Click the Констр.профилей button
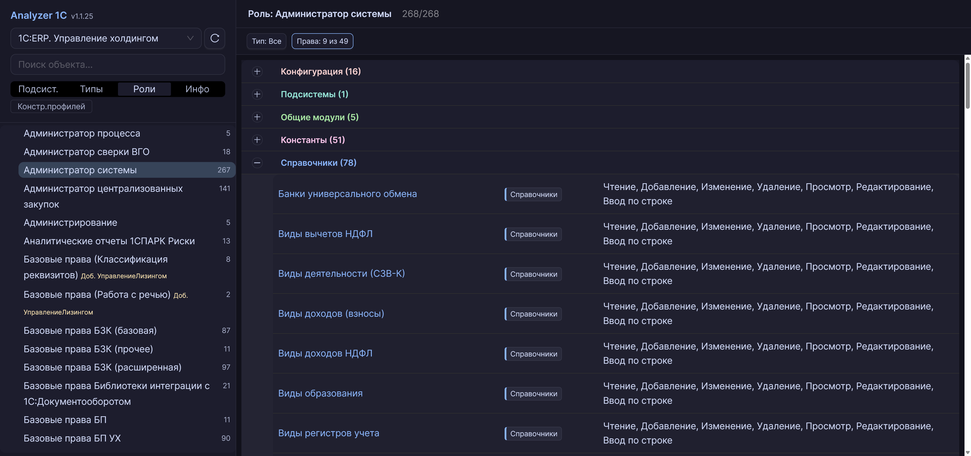 pos(51,107)
